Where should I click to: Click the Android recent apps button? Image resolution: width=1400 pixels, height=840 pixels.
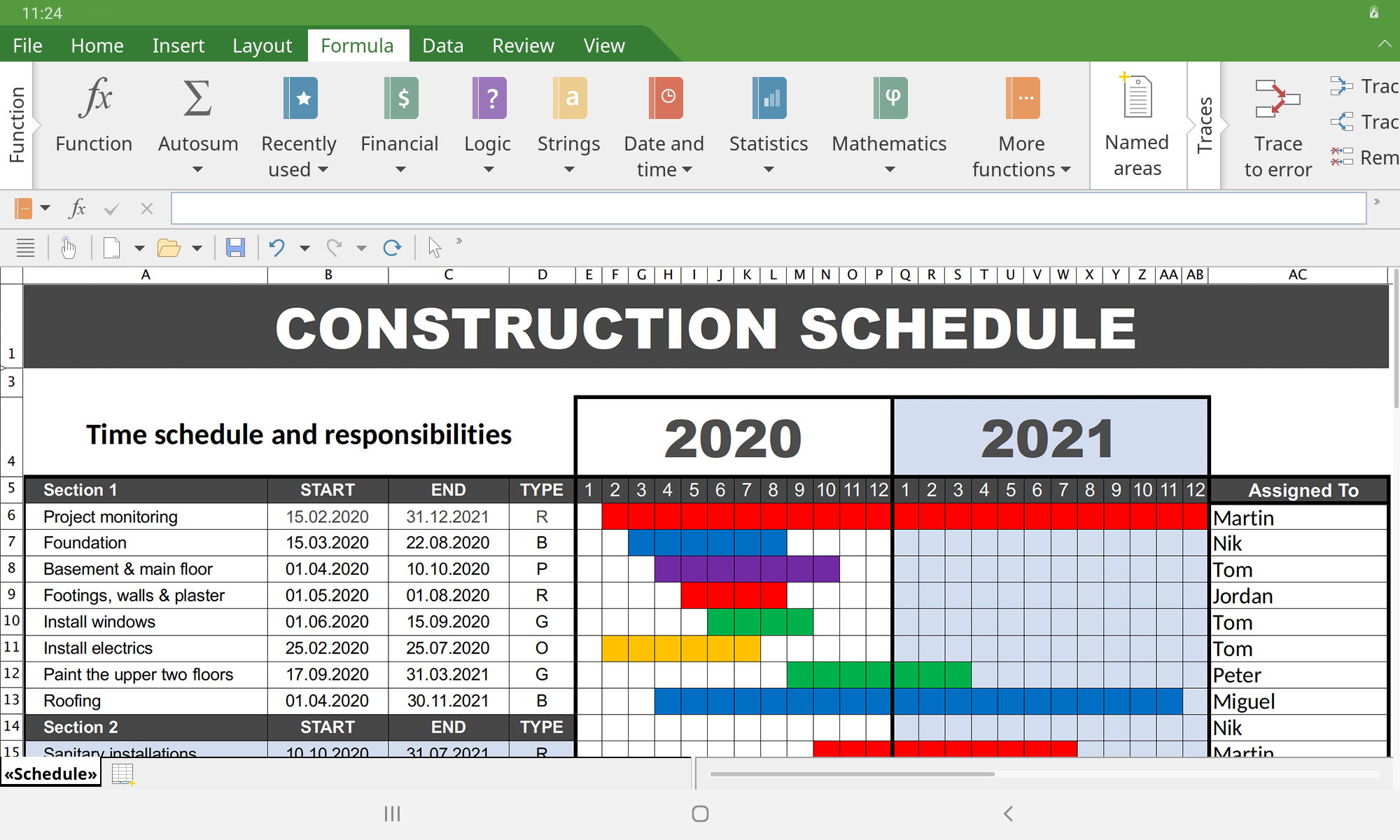pos(392,813)
